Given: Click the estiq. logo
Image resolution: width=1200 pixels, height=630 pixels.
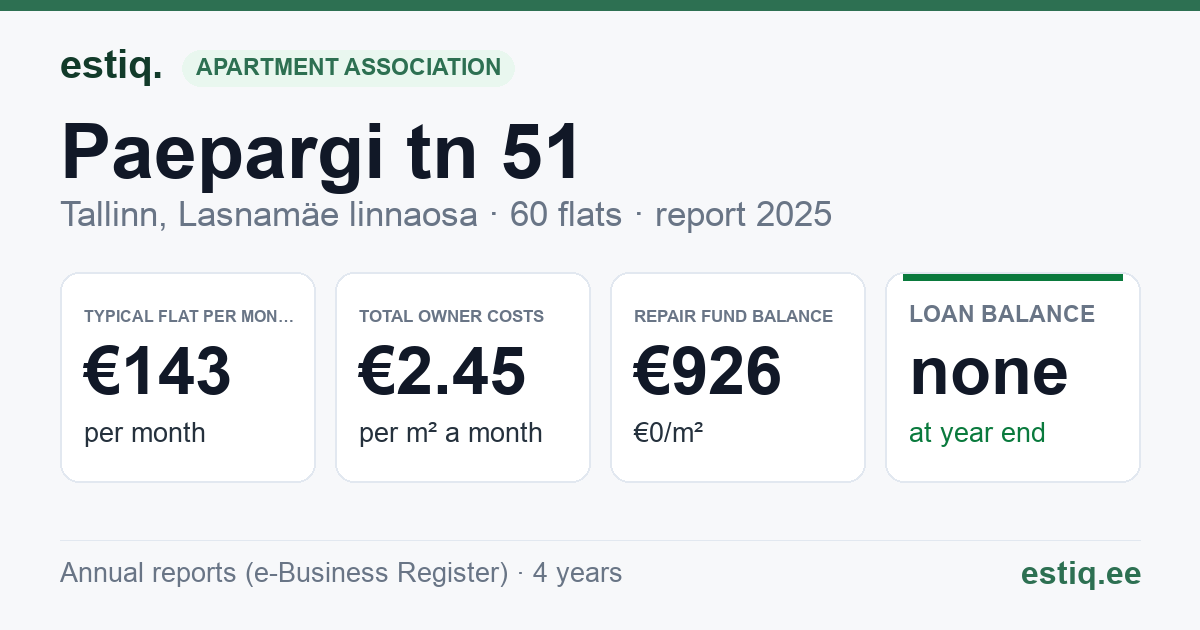Looking at the screenshot, I should click(111, 67).
